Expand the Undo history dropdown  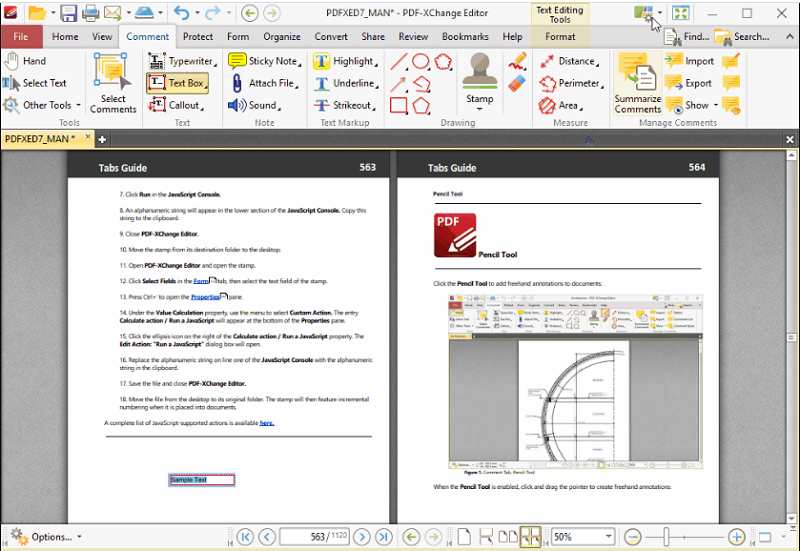[197, 13]
